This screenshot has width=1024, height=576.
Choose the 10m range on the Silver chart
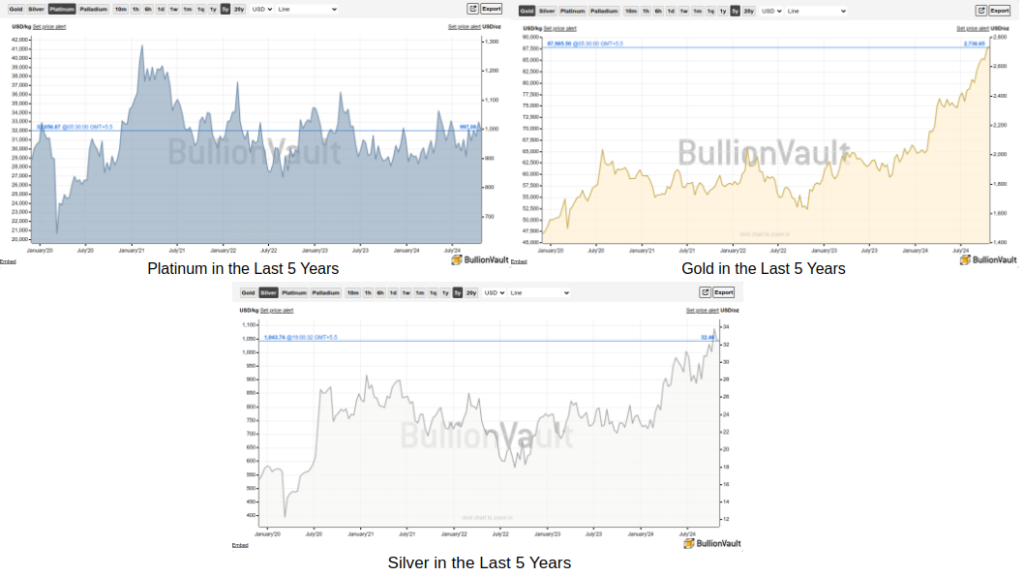pyautogui.click(x=353, y=293)
